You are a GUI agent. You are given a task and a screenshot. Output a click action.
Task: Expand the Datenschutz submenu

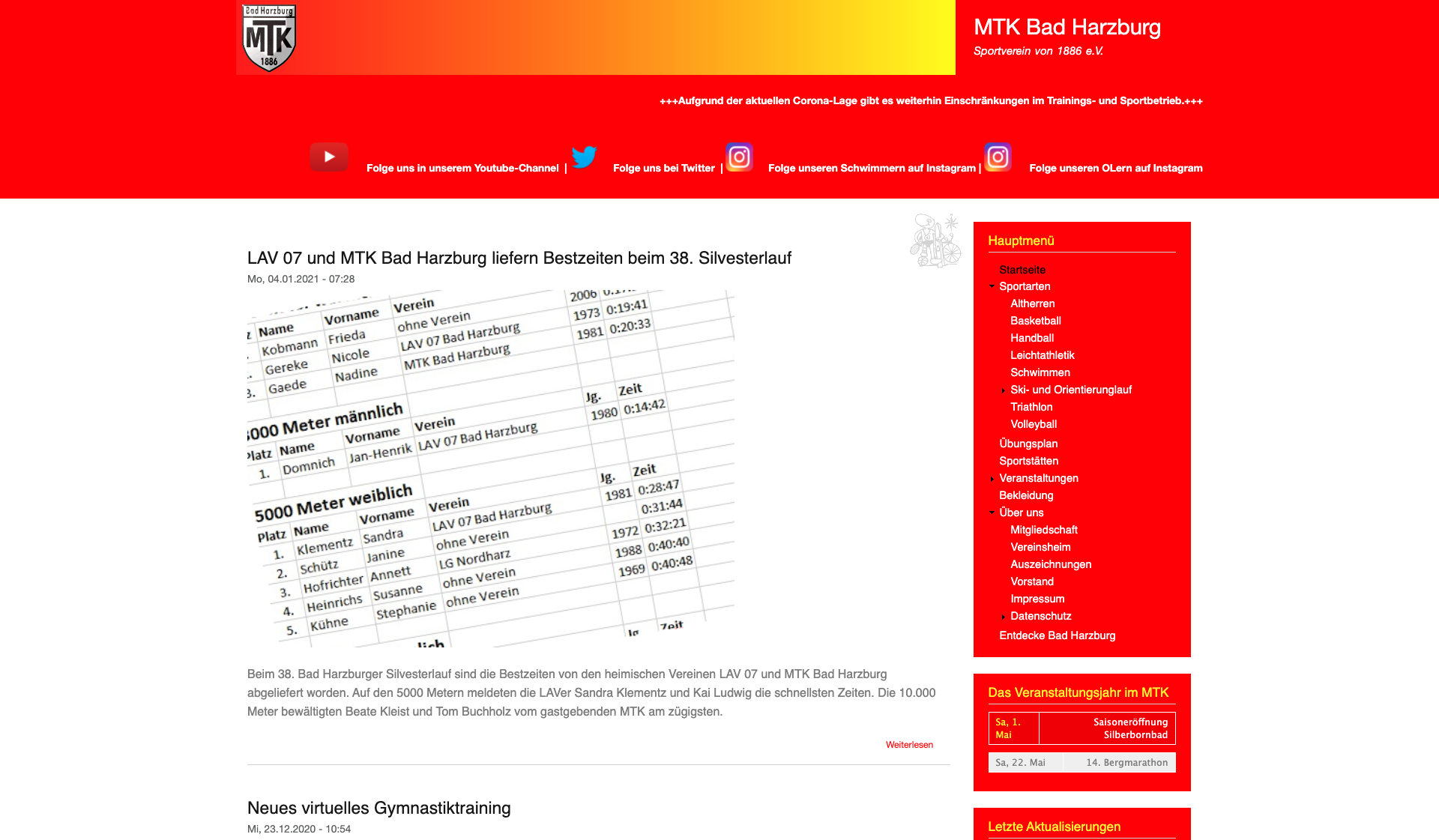(x=1004, y=616)
